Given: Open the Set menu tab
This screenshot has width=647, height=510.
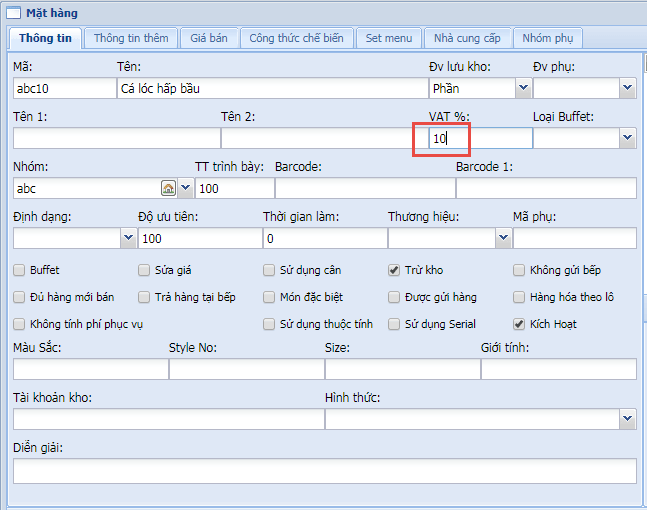Looking at the screenshot, I should click(x=389, y=38).
